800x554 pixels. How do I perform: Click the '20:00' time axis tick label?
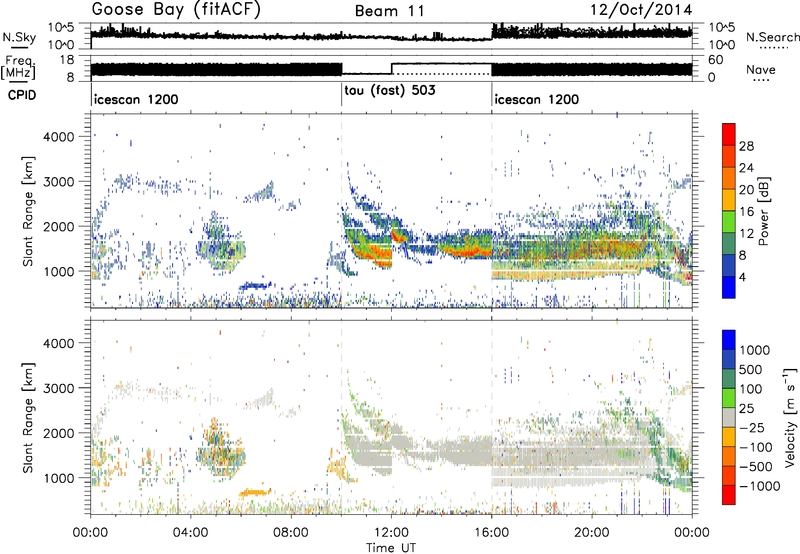coord(592,533)
